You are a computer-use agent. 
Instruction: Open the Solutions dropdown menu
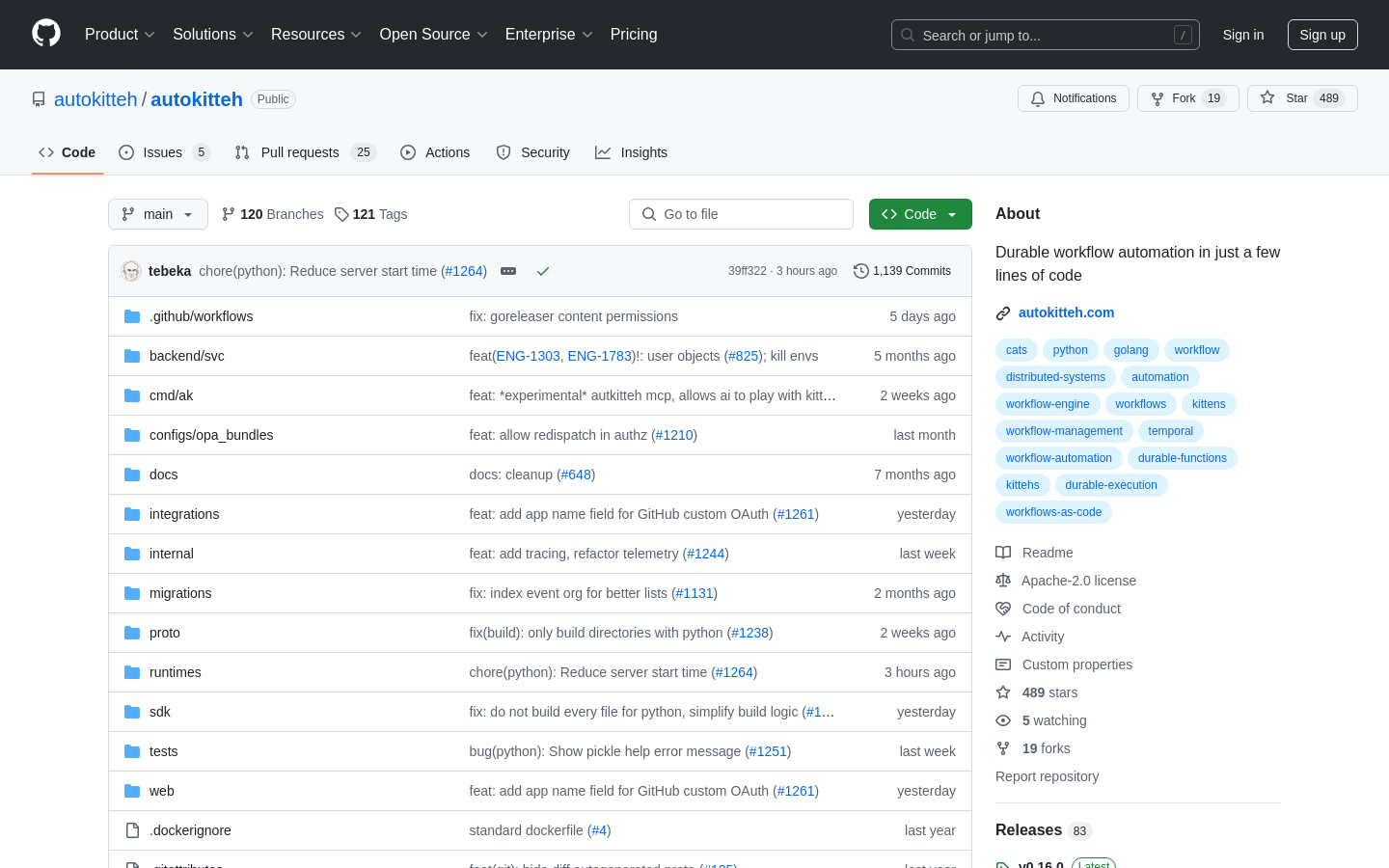213,34
